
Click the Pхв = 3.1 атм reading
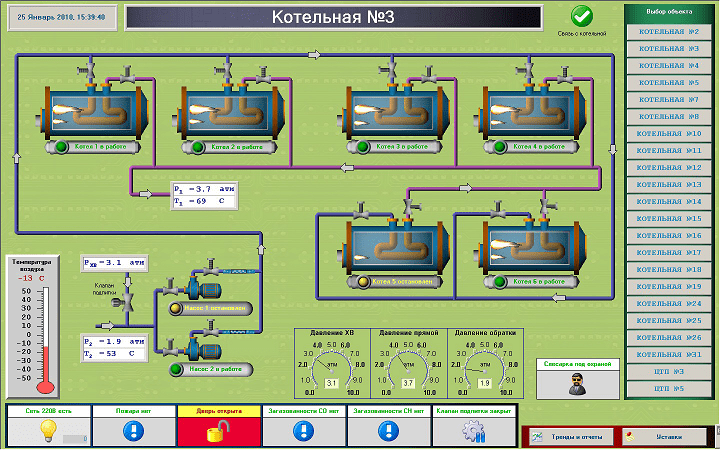pos(114,263)
